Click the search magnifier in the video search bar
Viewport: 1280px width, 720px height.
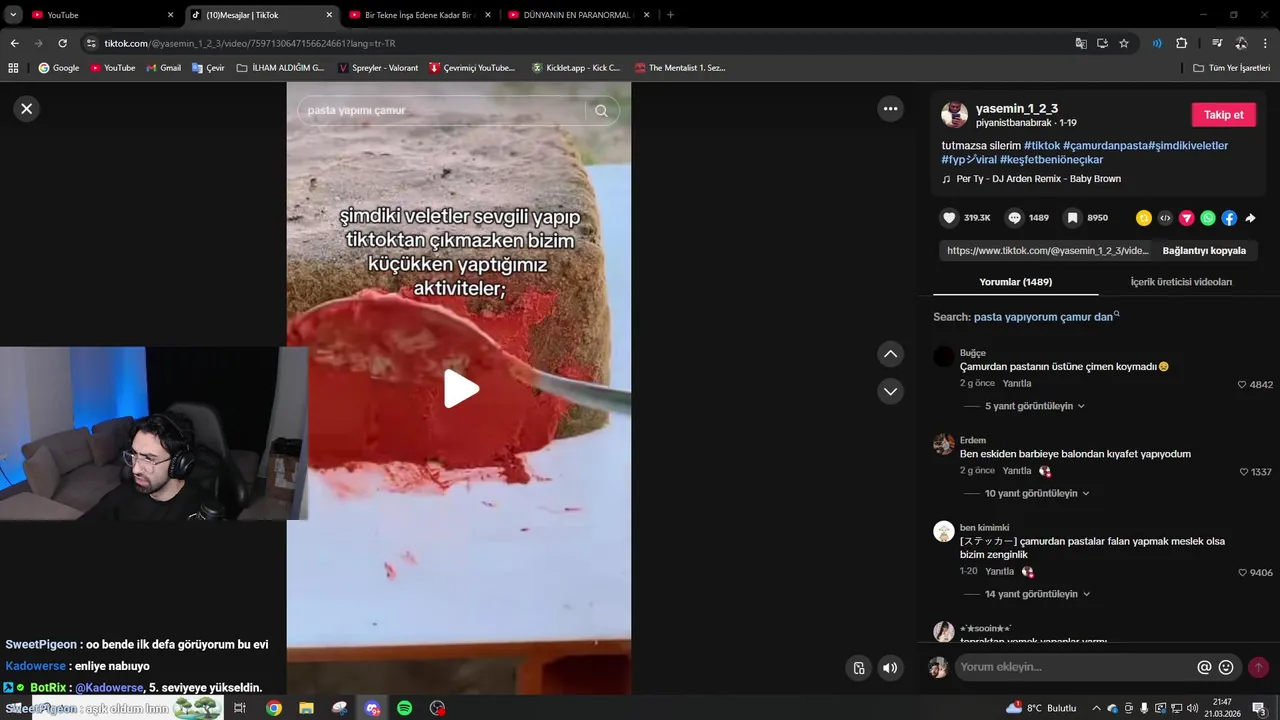click(x=601, y=111)
